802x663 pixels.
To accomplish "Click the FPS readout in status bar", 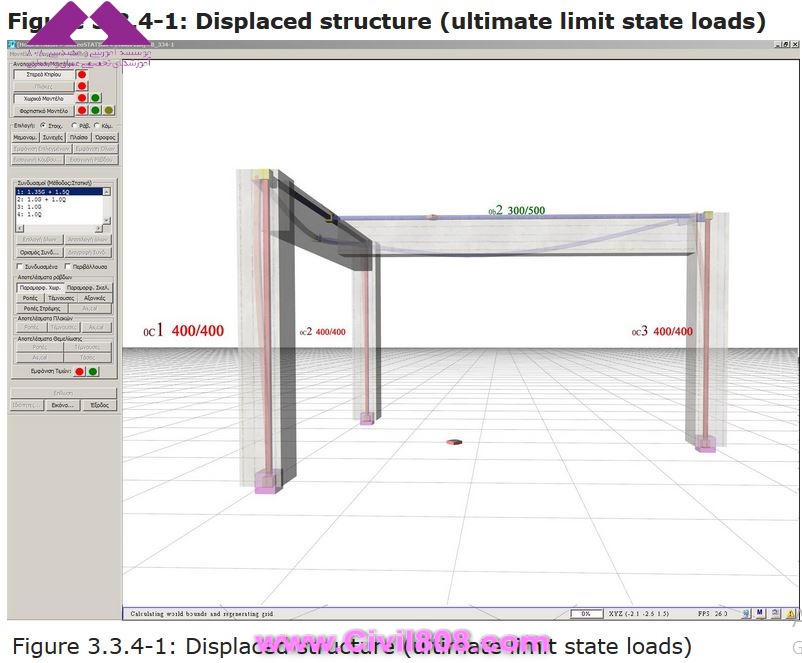I will [x=713, y=613].
